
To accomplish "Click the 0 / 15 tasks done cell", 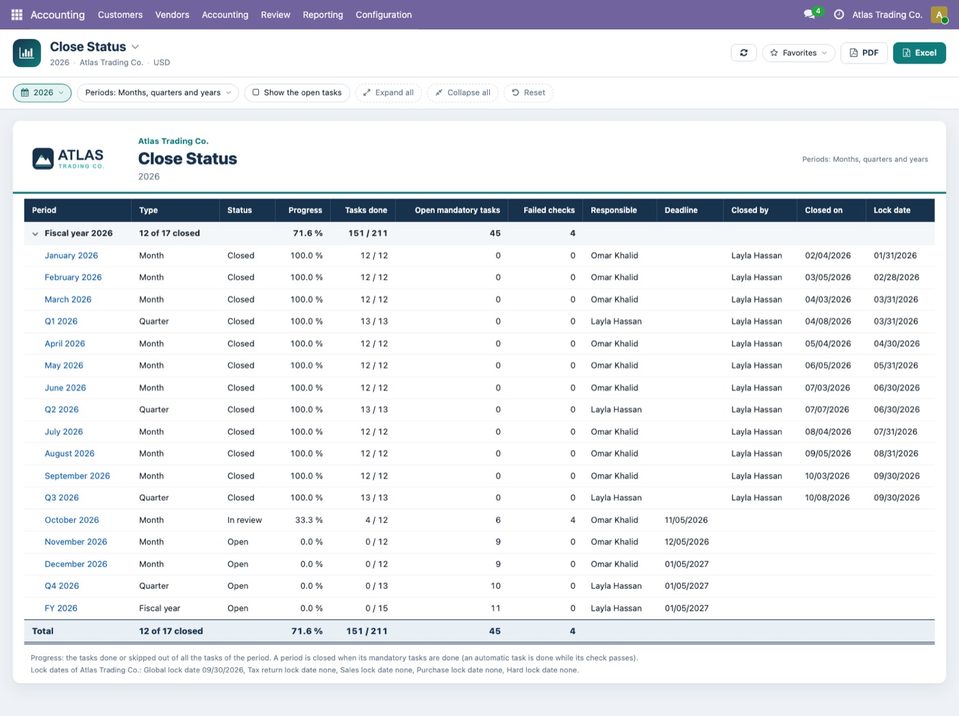I will pyautogui.click(x=376, y=608).
